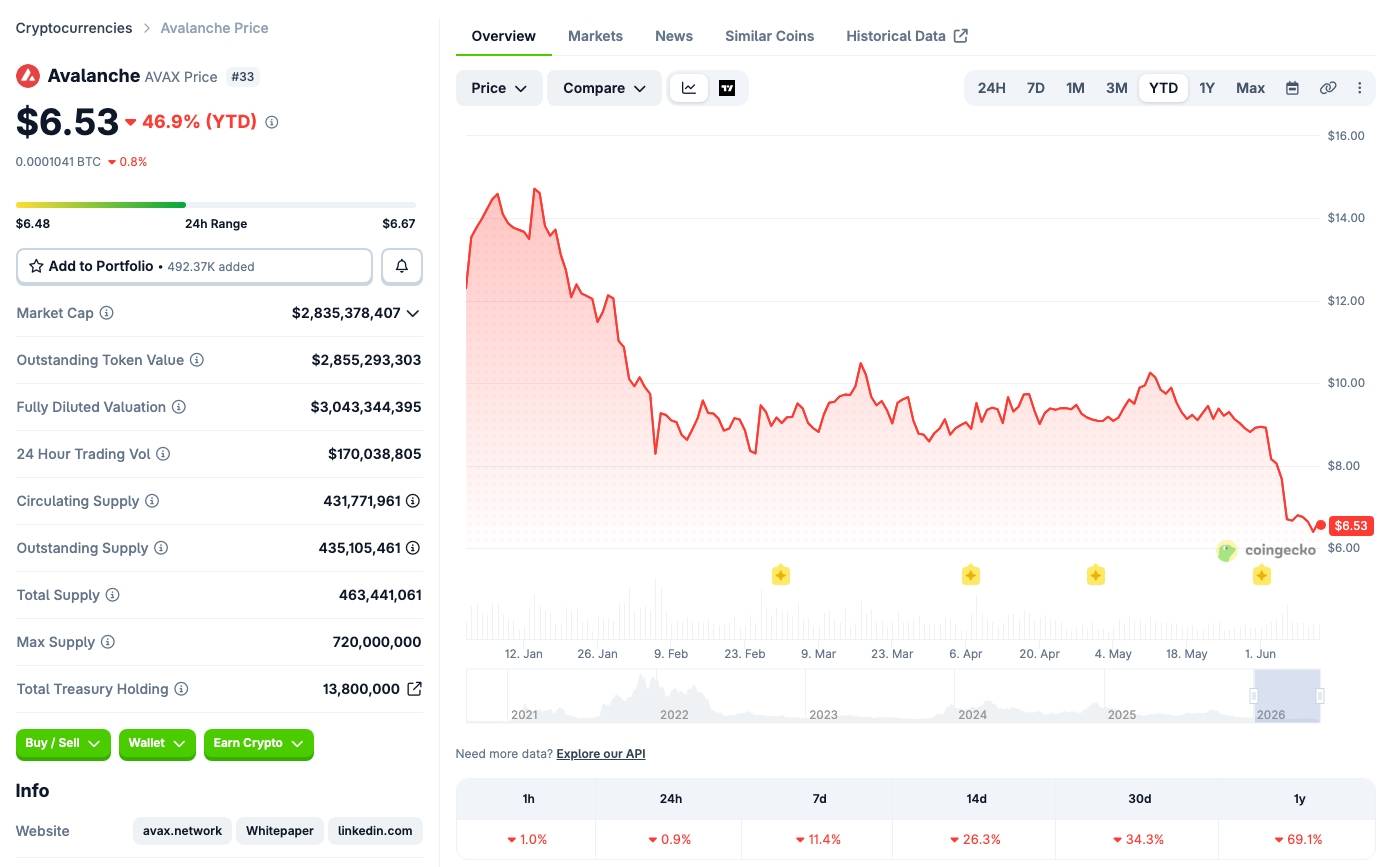Screen dimensions: 1392x867
Task: Visit avax.network website link
Action: click(x=182, y=831)
